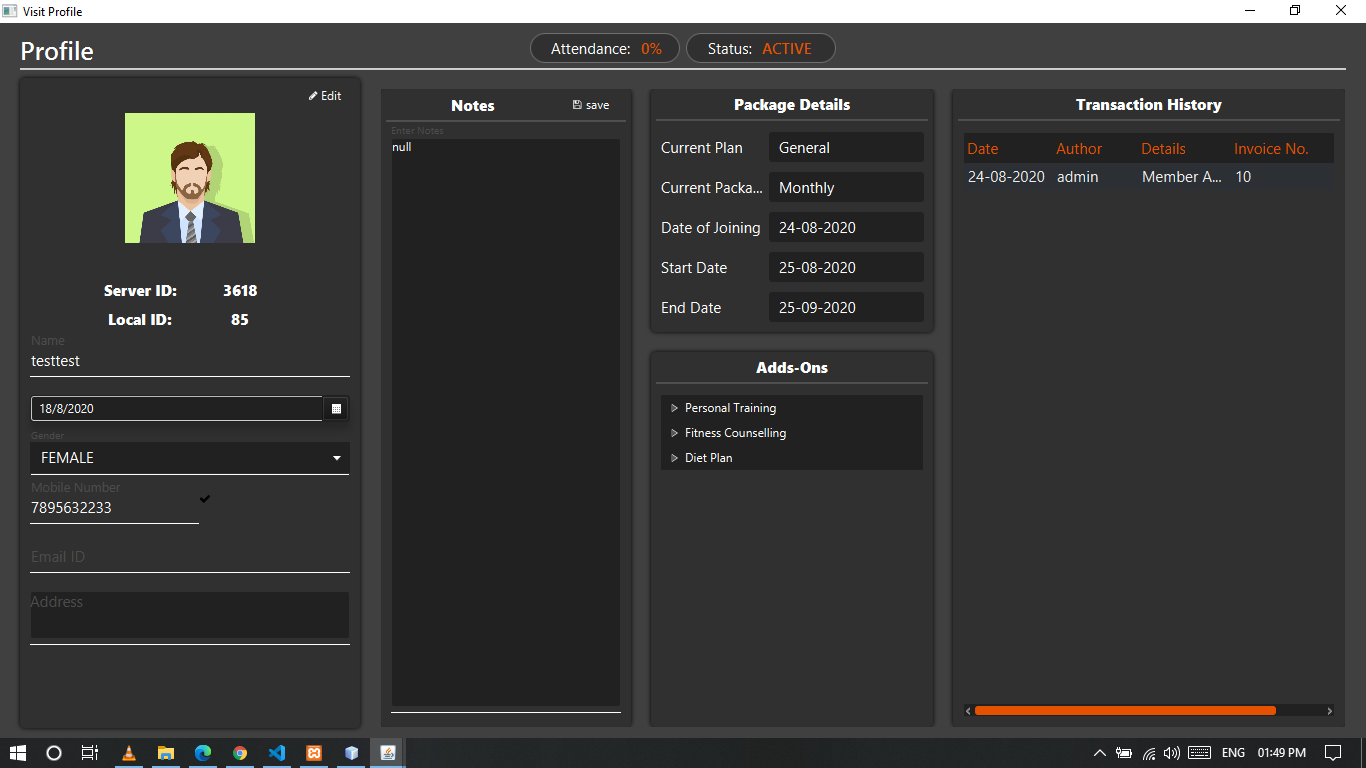This screenshot has height=768, width=1366.
Task: Click the profile avatar picture
Action: coord(190,178)
